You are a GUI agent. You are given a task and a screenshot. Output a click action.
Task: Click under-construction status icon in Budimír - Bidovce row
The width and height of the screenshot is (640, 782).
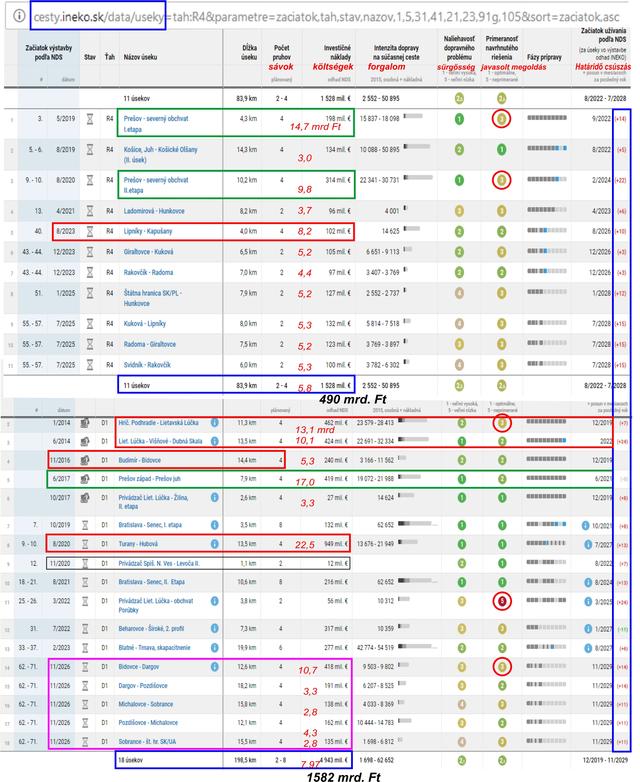(x=85, y=460)
